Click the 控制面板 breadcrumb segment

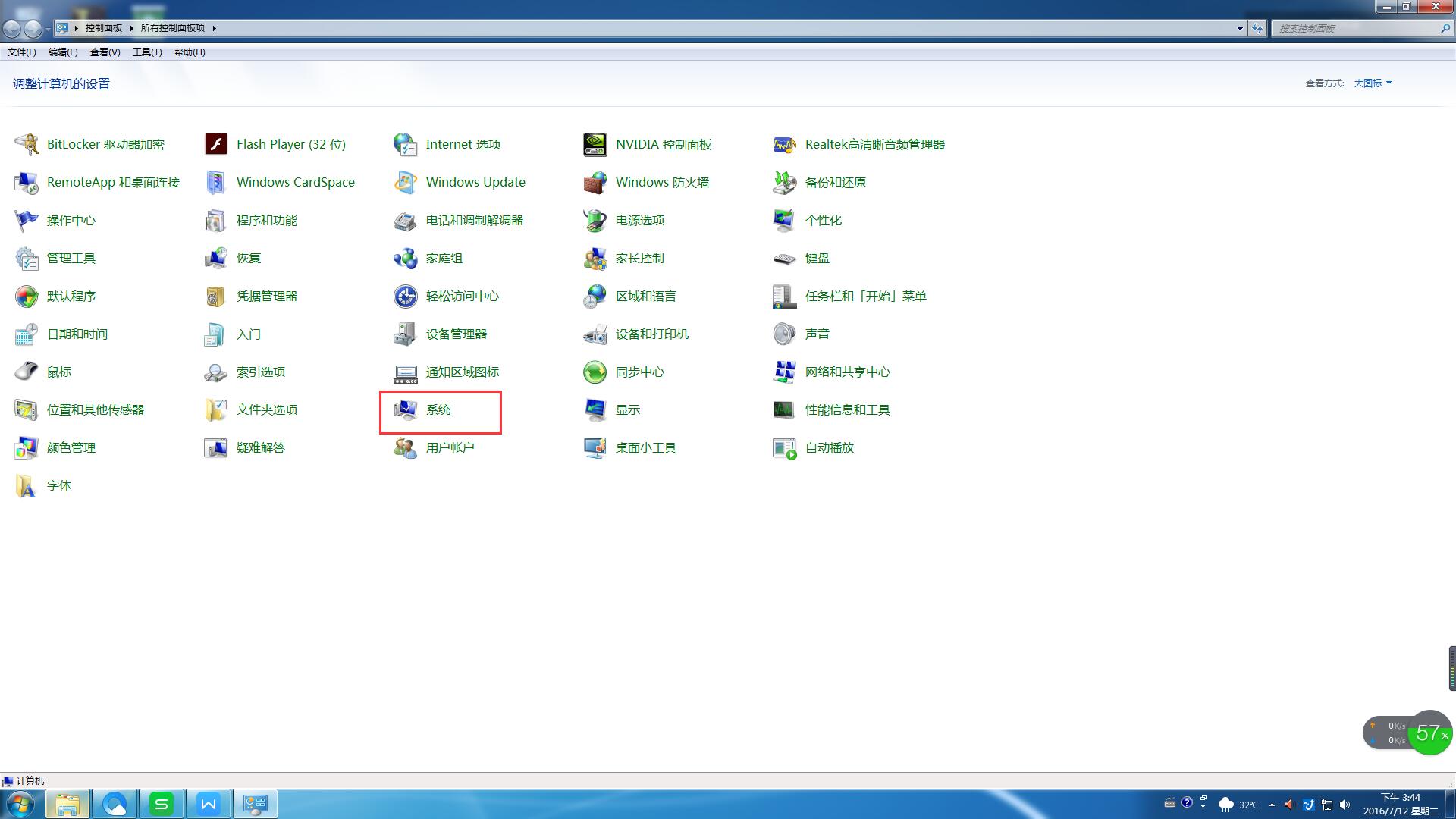tap(104, 28)
